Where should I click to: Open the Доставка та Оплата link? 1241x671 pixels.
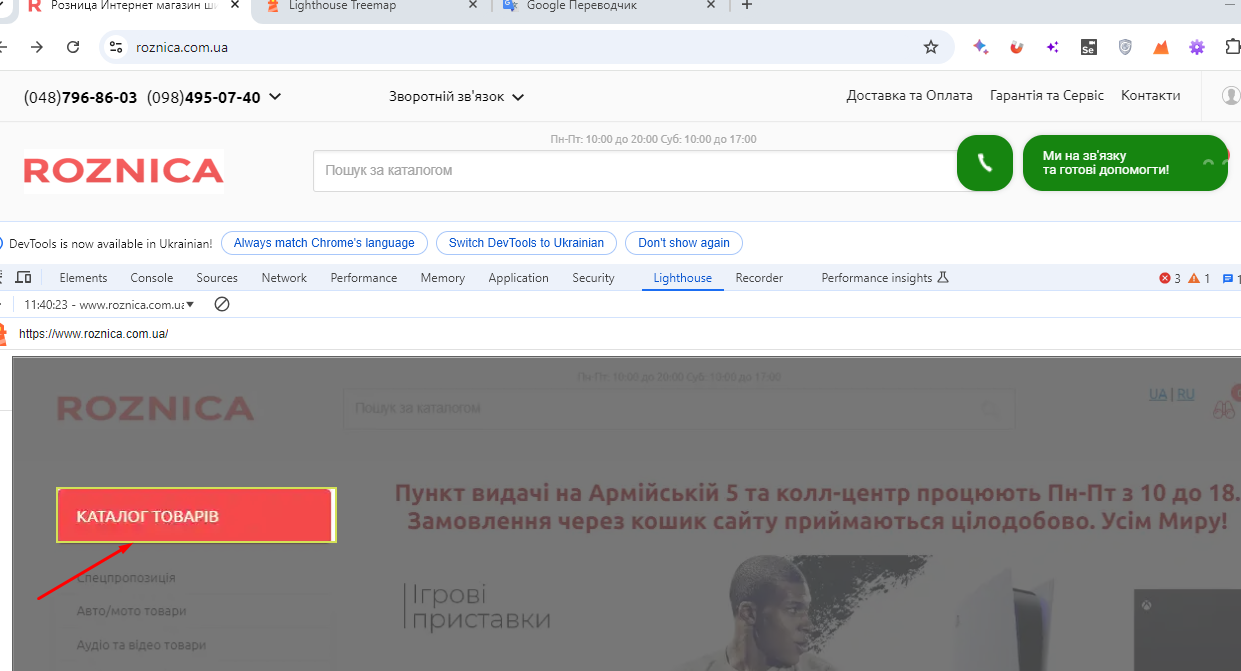[x=909, y=96]
